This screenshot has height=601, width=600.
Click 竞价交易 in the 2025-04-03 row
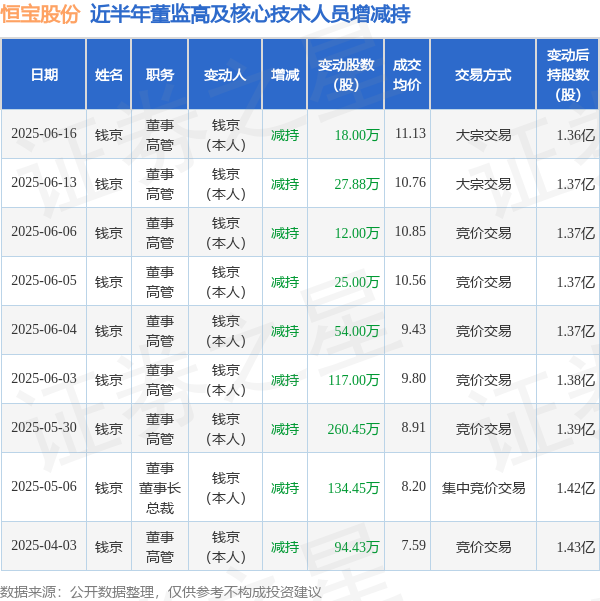coord(483,547)
